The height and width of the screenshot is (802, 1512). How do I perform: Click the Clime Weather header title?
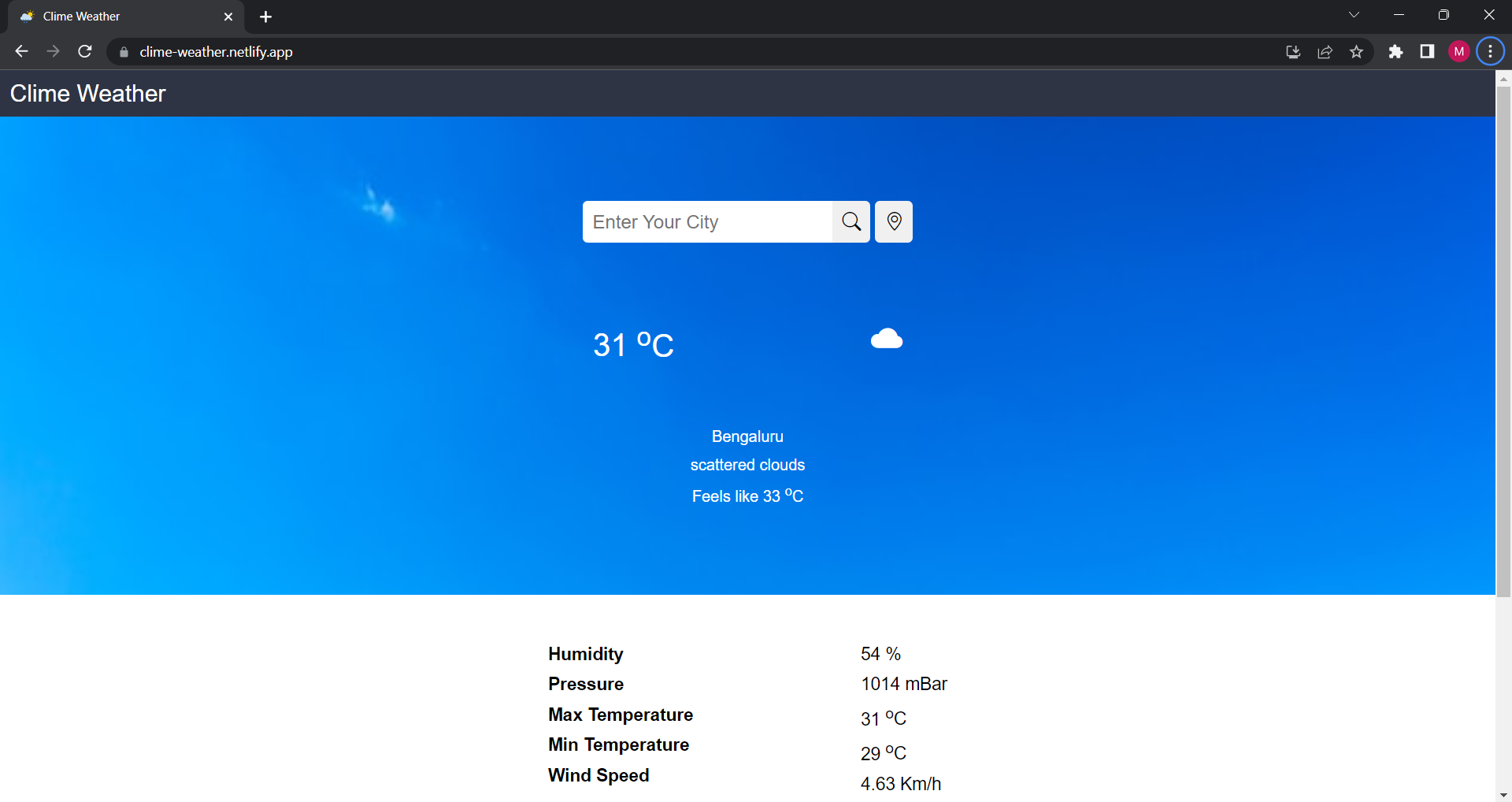click(x=87, y=93)
